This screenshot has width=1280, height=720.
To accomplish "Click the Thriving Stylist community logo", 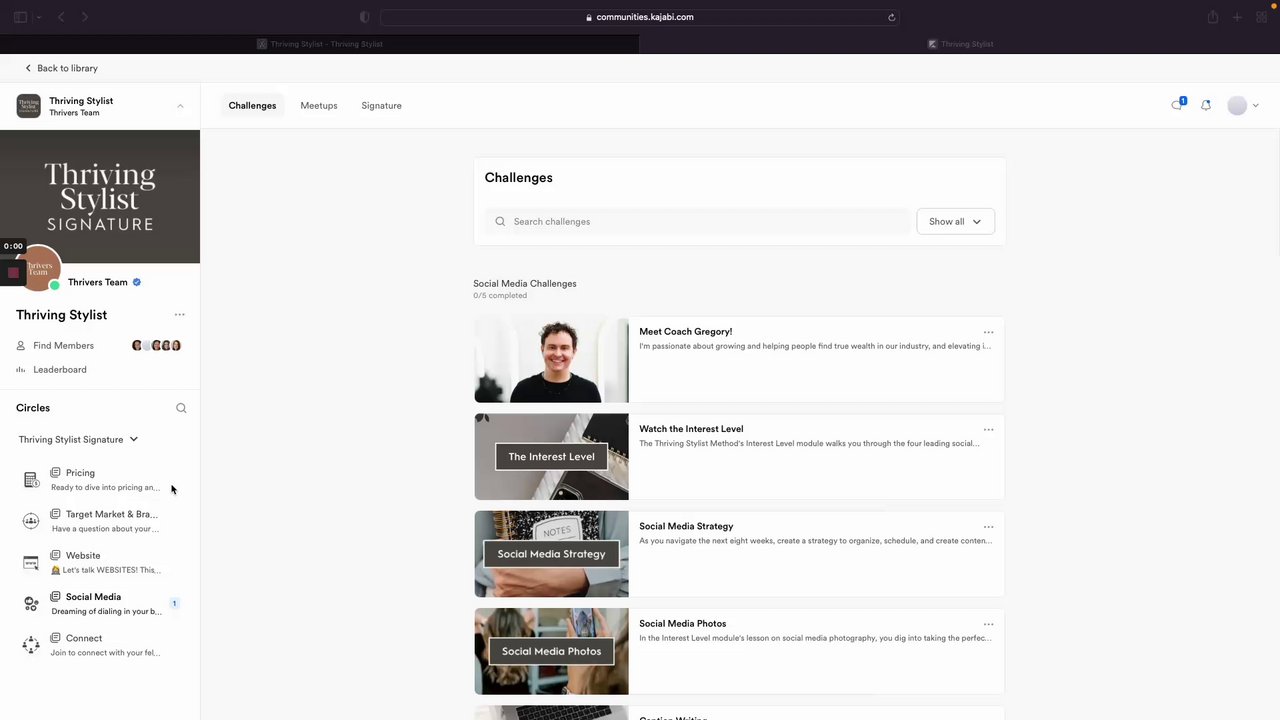I will click(x=28, y=106).
